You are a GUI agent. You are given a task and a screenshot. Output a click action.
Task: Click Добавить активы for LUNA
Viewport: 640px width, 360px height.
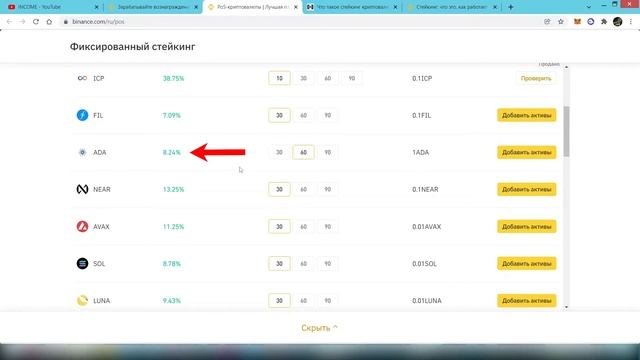click(527, 300)
